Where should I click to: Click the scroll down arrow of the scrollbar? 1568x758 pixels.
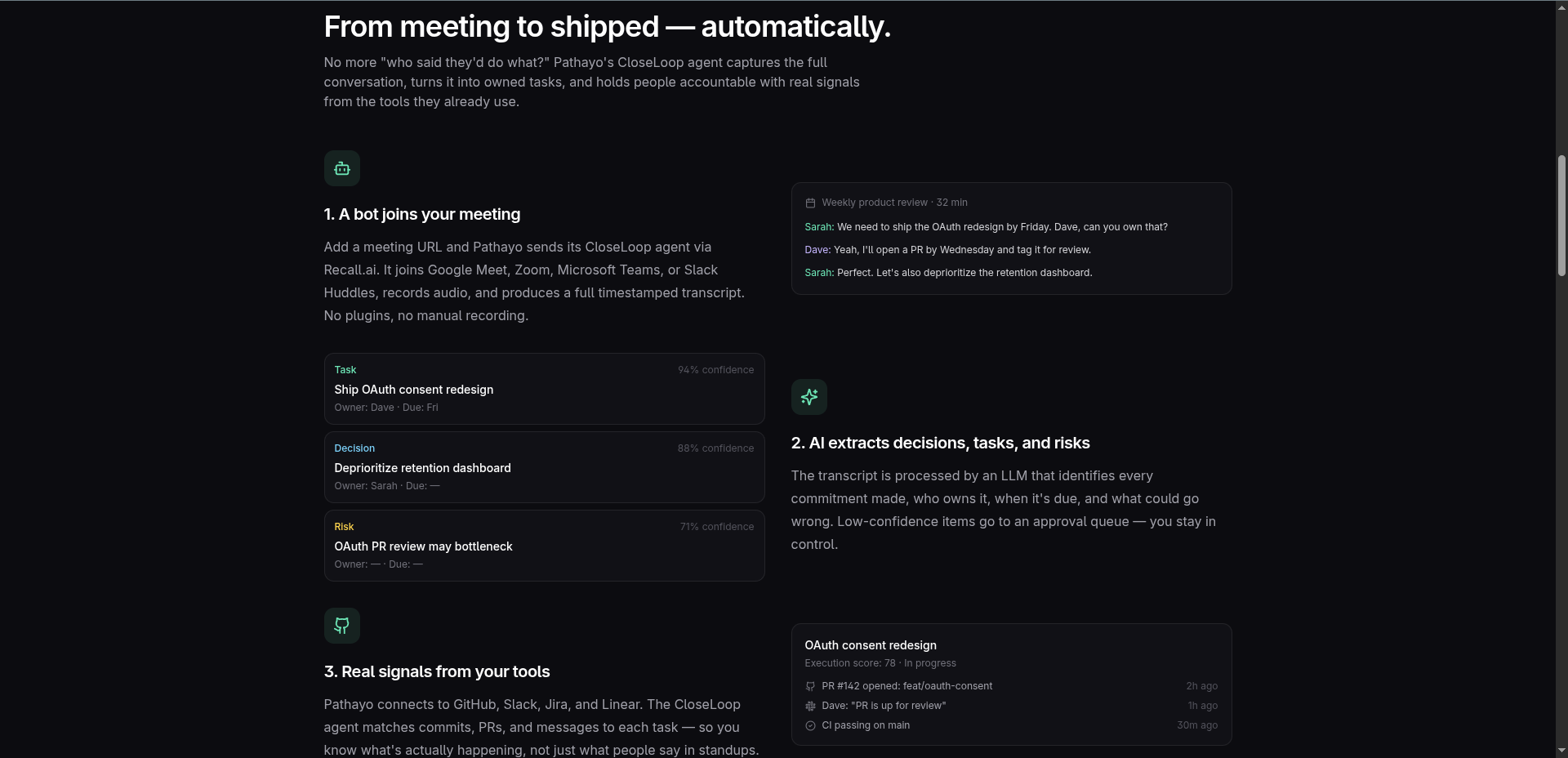1561,751
